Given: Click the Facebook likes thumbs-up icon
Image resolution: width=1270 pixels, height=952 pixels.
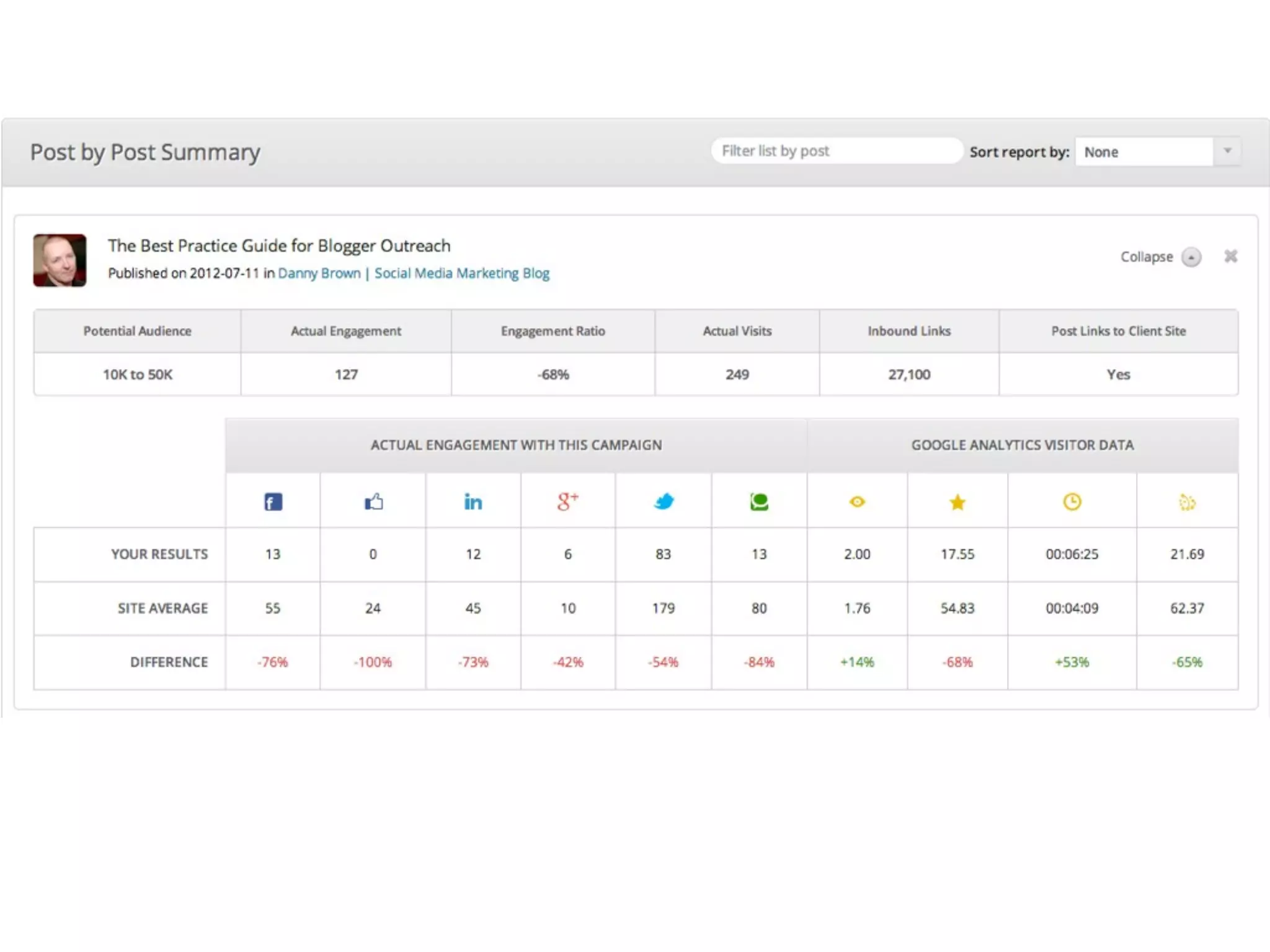Looking at the screenshot, I should [x=373, y=501].
